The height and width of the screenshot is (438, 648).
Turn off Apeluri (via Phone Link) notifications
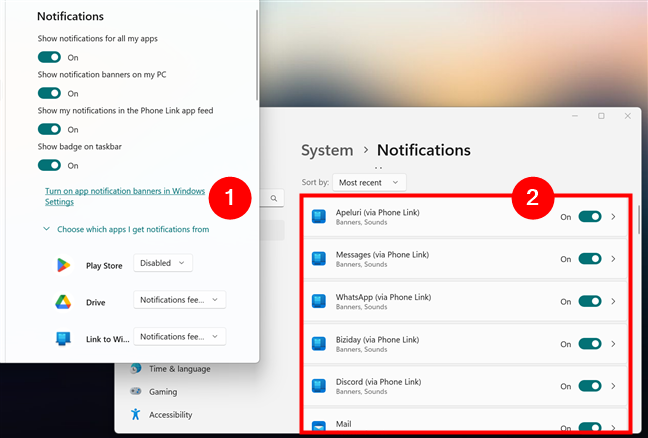[590, 217]
